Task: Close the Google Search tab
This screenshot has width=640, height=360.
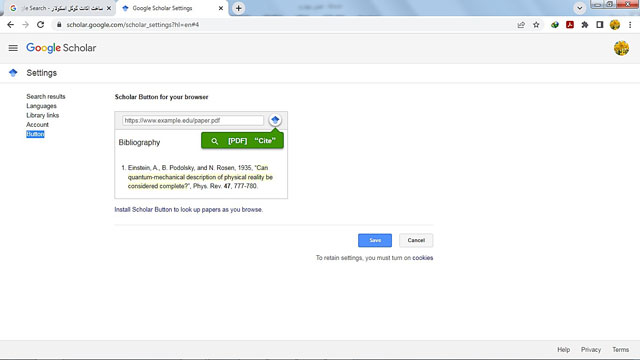Action: (x=109, y=8)
